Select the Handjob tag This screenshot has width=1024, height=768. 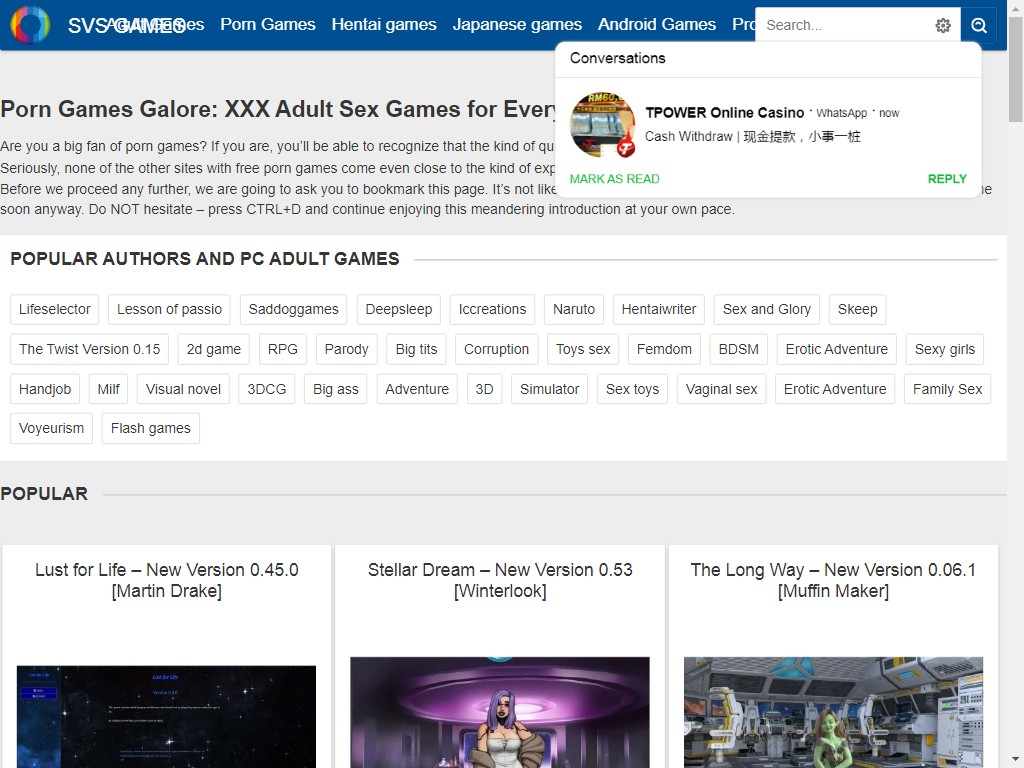(45, 389)
